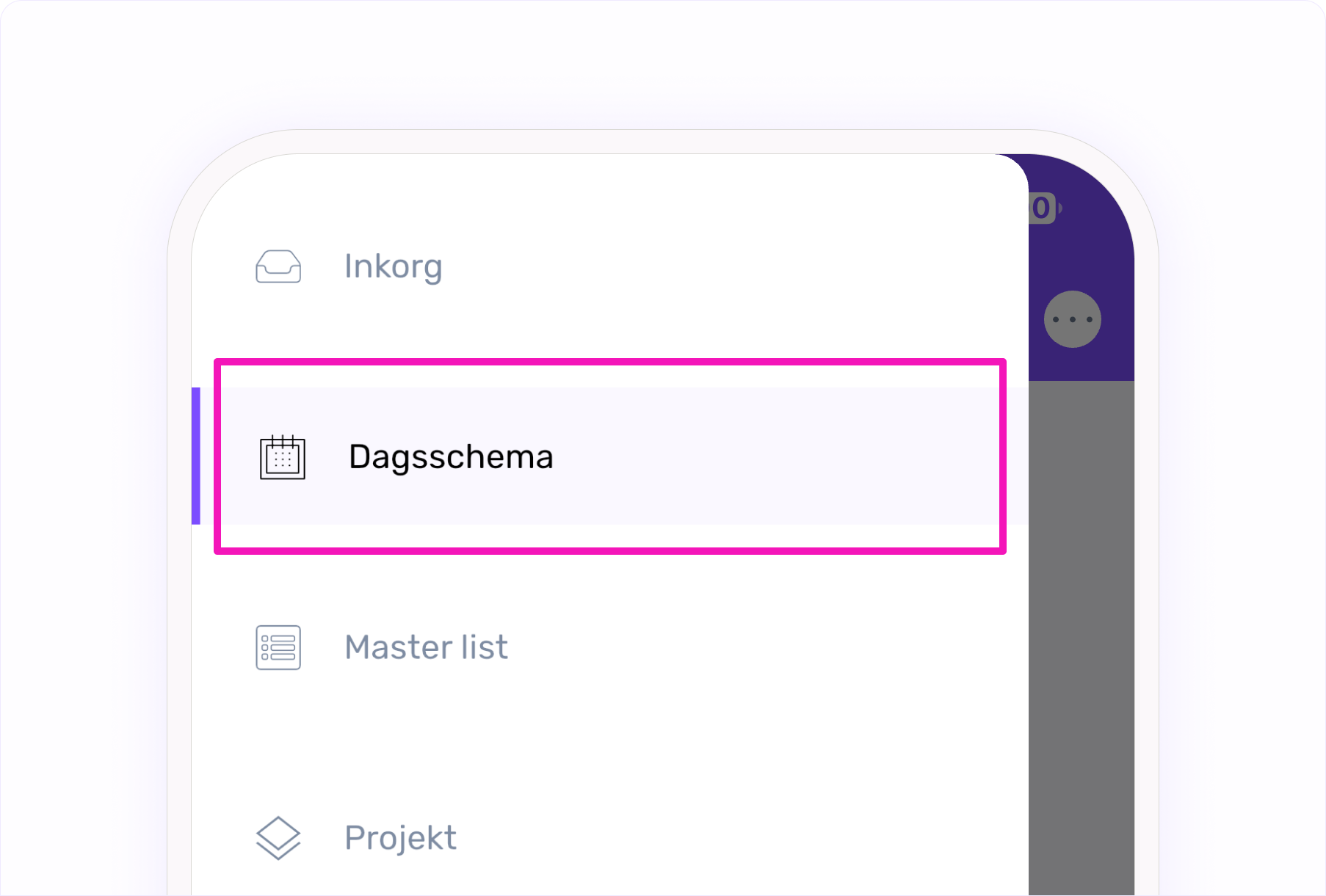Navigate to Projekt by its label
The image size is (1326, 896).
[x=400, y=837]
